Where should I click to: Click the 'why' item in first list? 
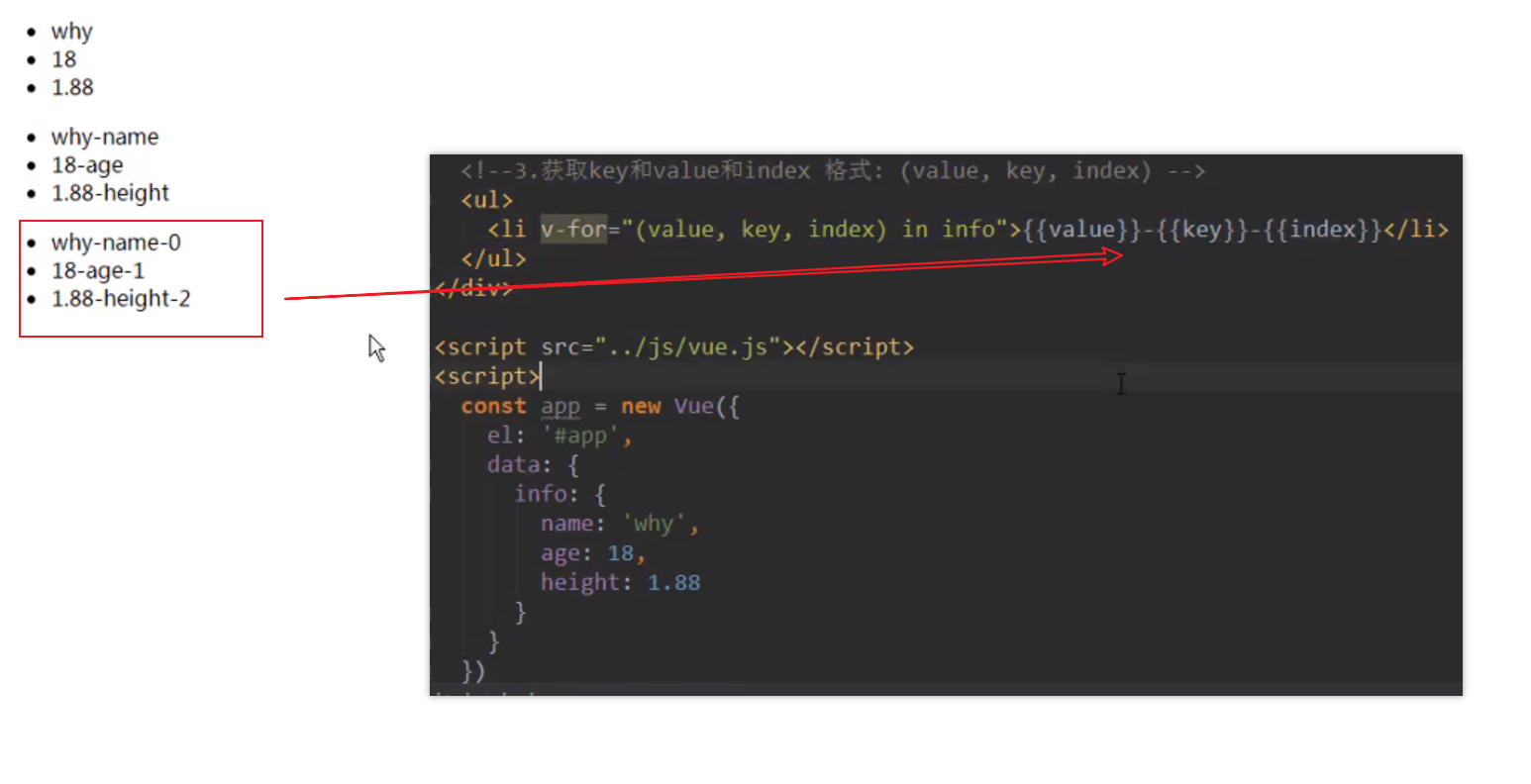[71, 32]
